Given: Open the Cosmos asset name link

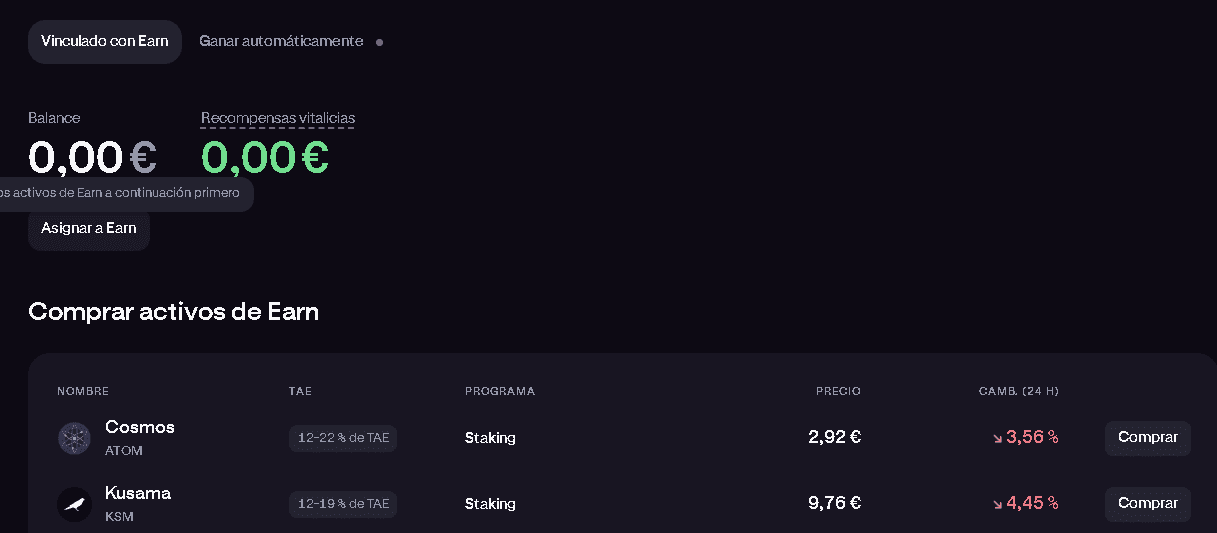Looking at the screenshot, I should pos(140,427).
